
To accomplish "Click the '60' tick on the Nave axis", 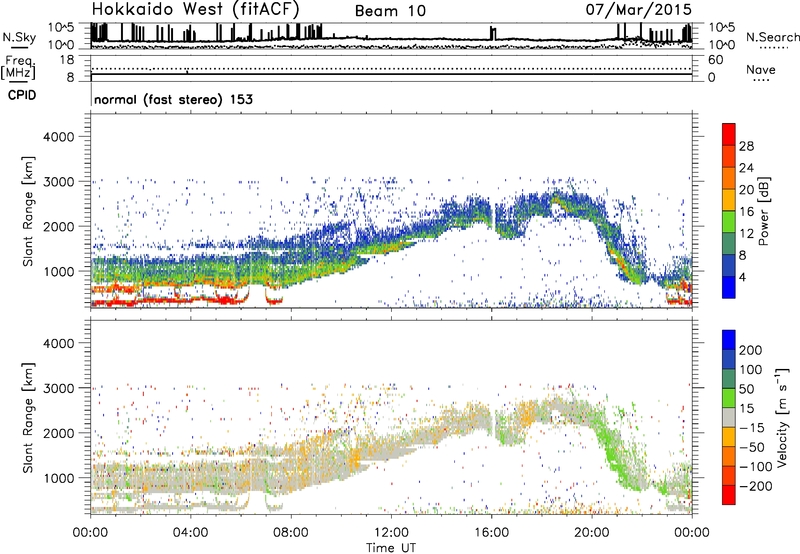I will (715, 60).
